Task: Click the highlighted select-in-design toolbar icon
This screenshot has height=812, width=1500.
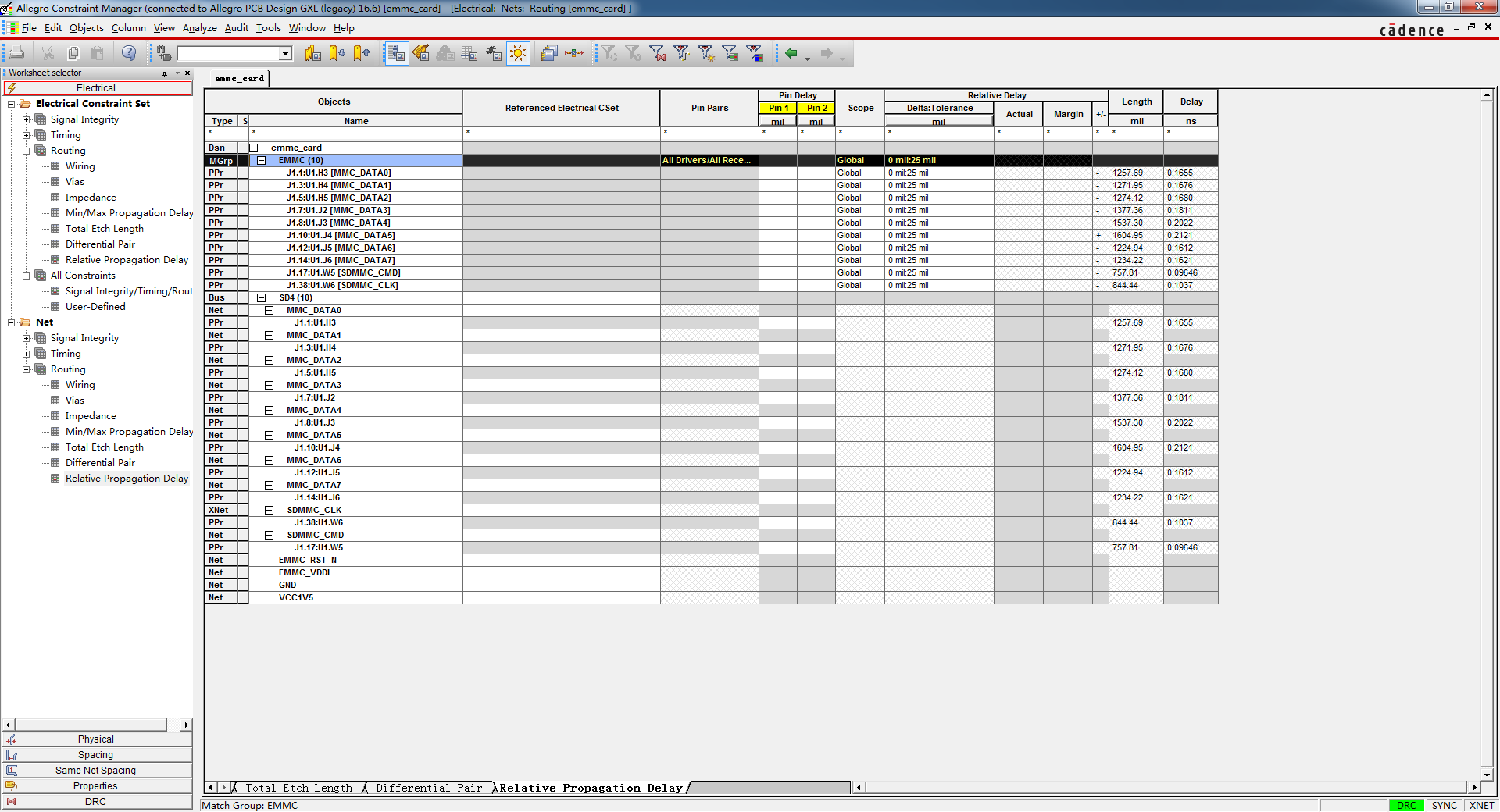Action: click(397, 53)
